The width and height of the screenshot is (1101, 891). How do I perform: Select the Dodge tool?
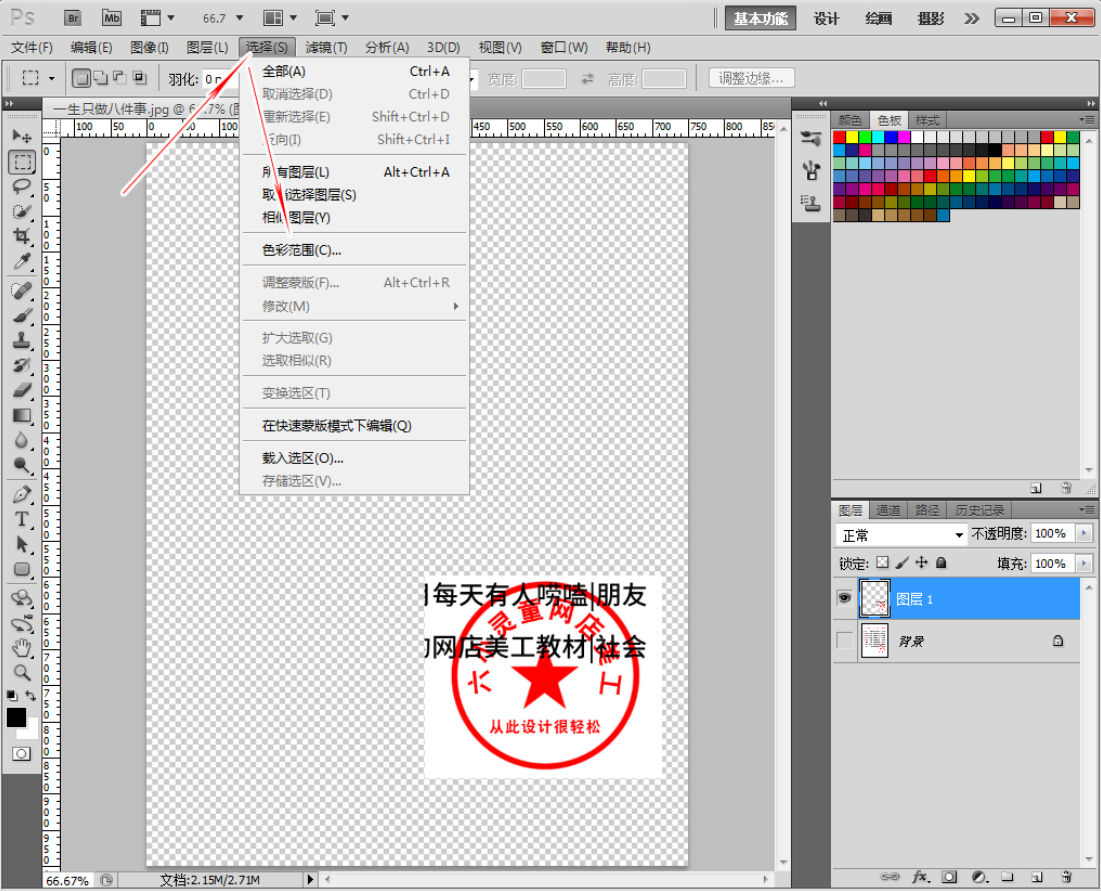tap(22, 465)
